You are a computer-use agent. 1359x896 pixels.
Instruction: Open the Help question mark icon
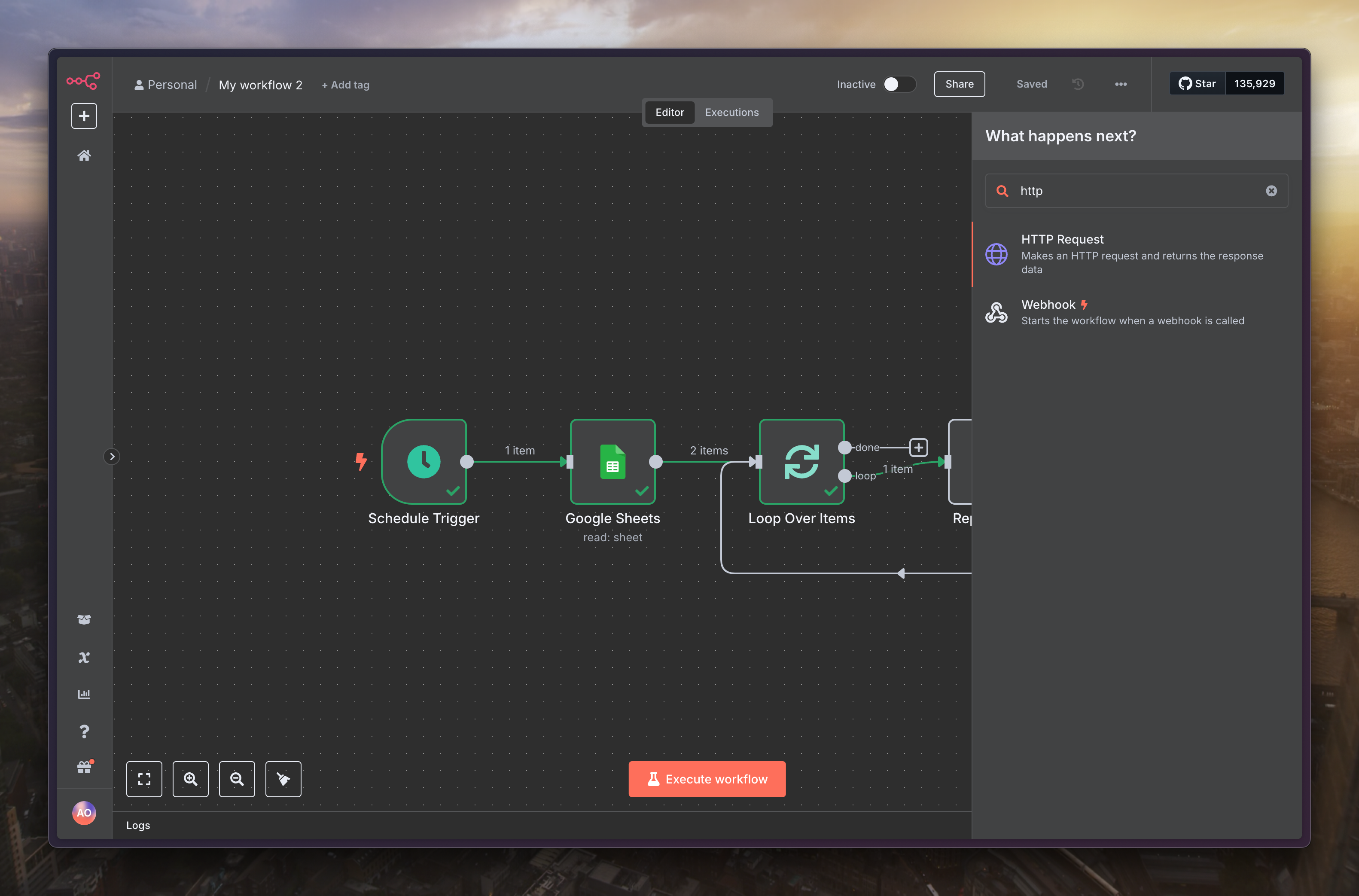pyautogui.click(x=84, y=731)
